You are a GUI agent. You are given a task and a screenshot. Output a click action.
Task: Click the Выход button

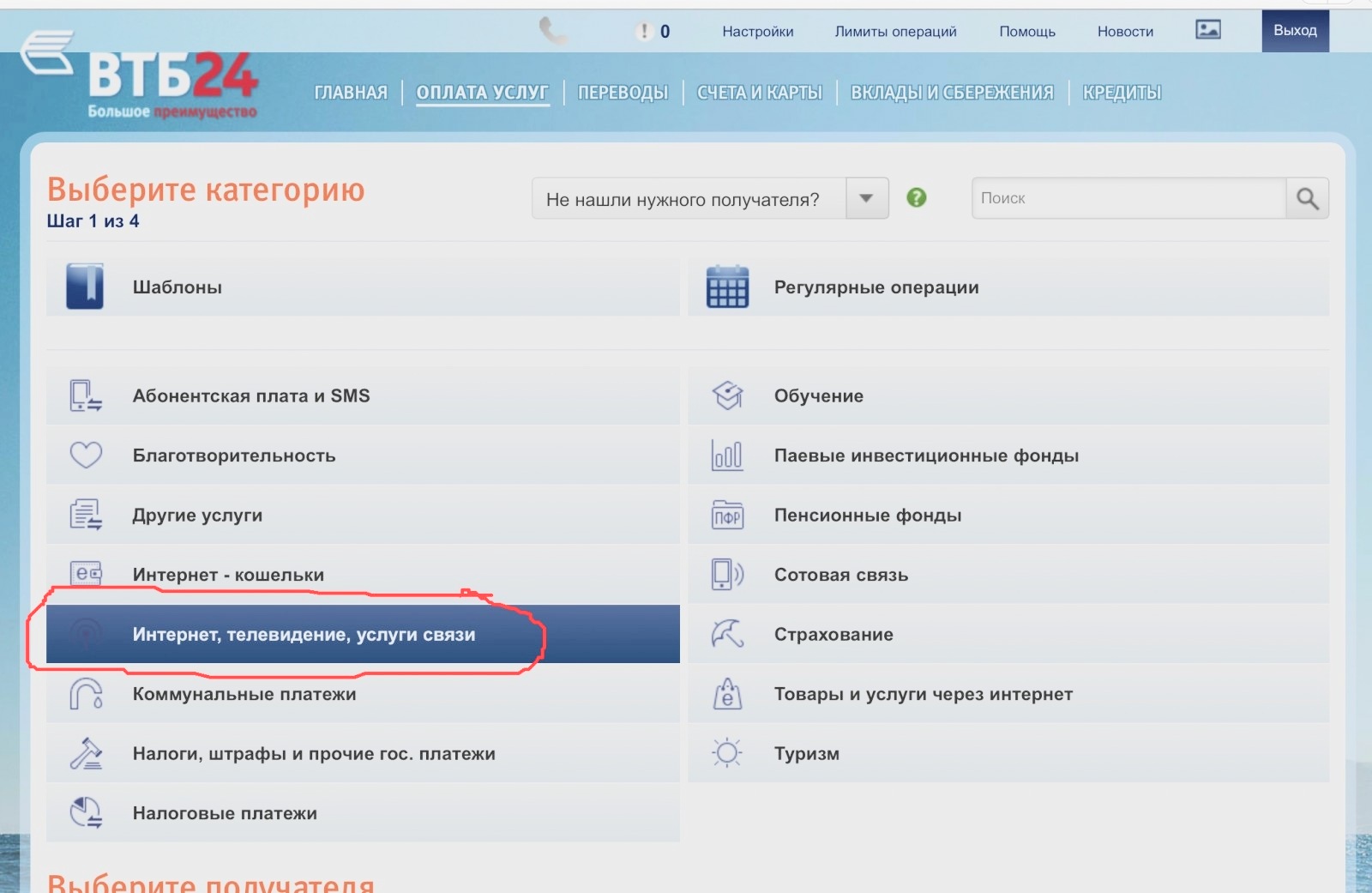(x=1295, y=30)
